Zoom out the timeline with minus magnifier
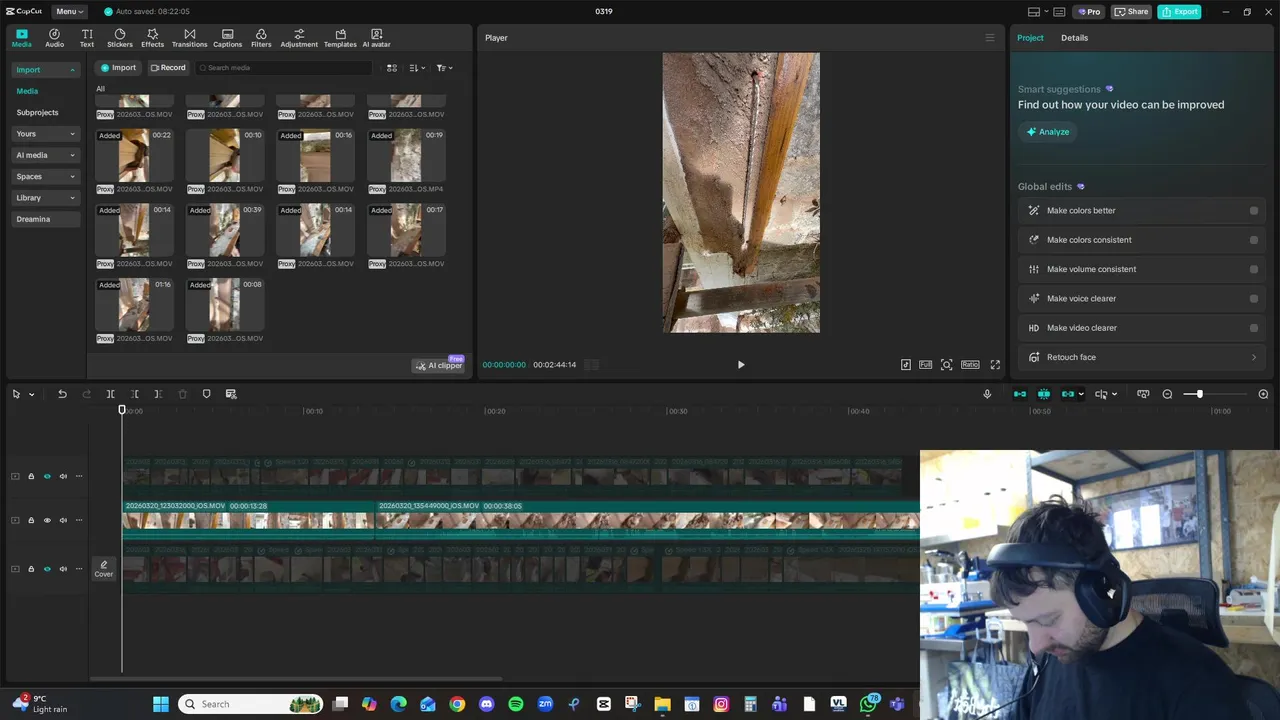The width and height of the screenshot is (1280, 720). click(1167, 394)
